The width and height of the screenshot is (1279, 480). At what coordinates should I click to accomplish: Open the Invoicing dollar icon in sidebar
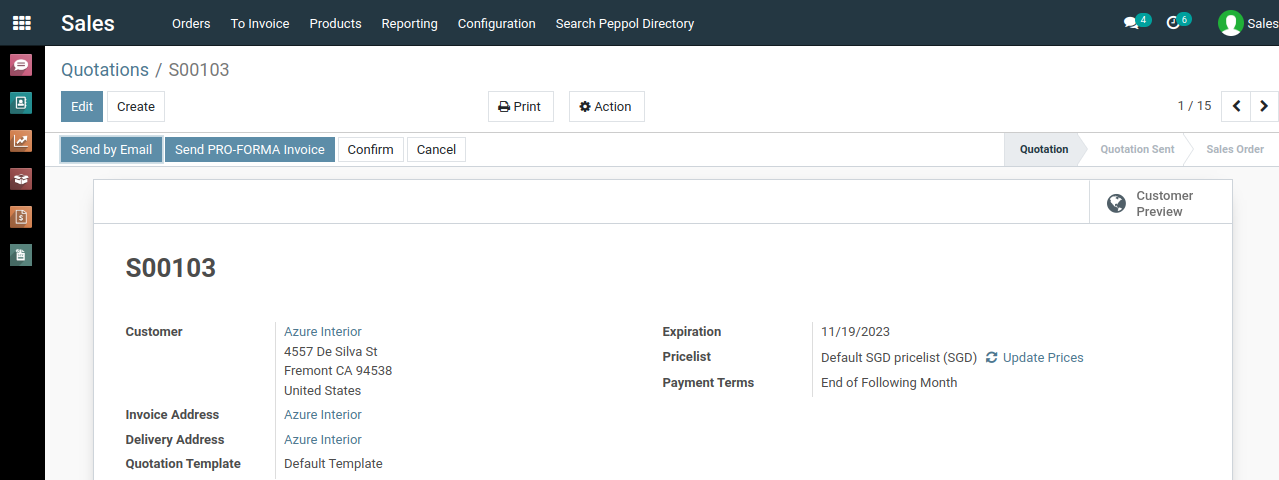(x=21, y=217)
